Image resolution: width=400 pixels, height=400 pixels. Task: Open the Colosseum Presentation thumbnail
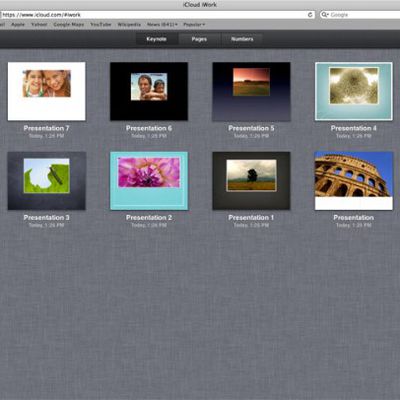354,181
